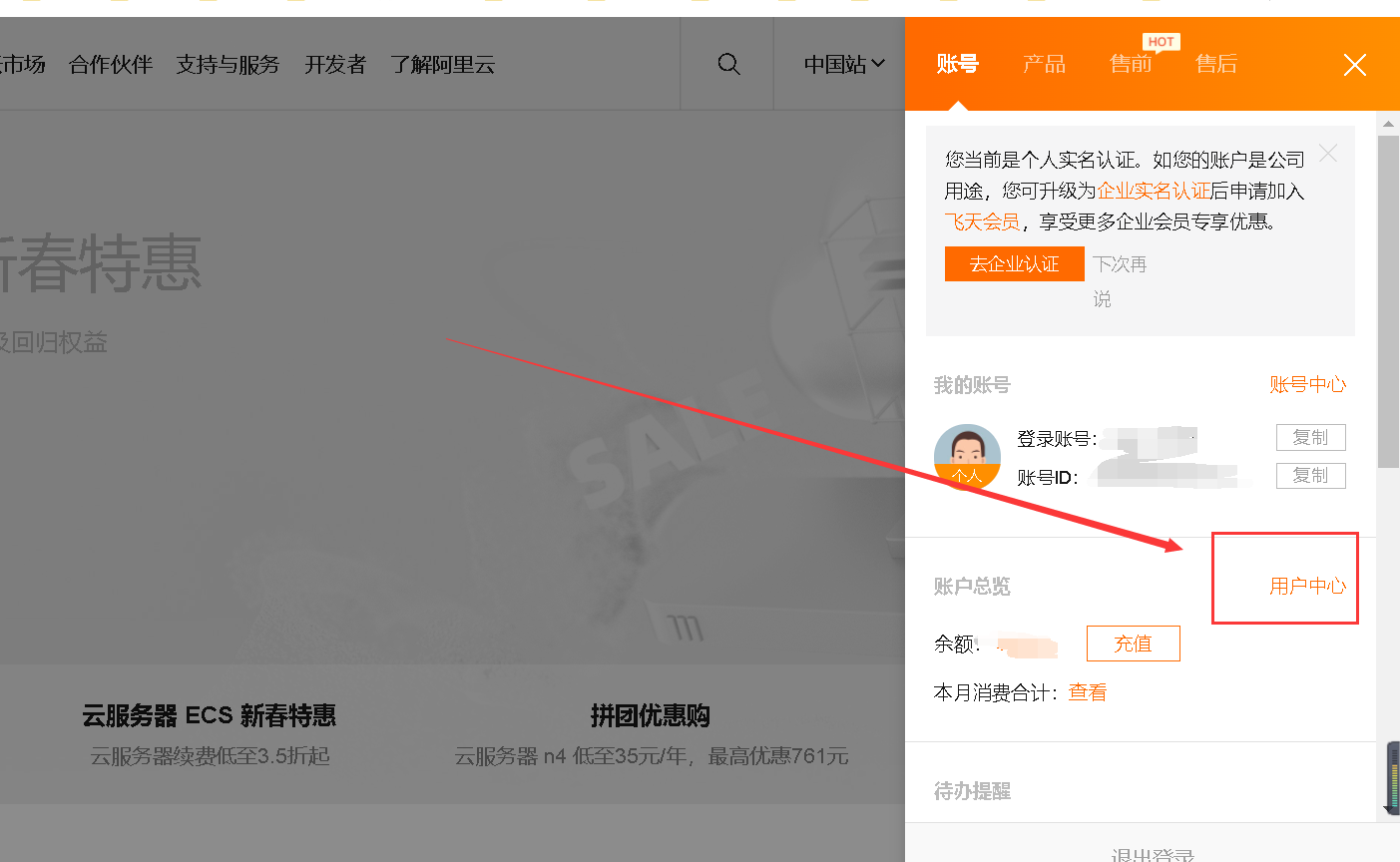This screenshot has width=1400, height=862.
Task: Go to 账号中心
Action: [1307, 385]
